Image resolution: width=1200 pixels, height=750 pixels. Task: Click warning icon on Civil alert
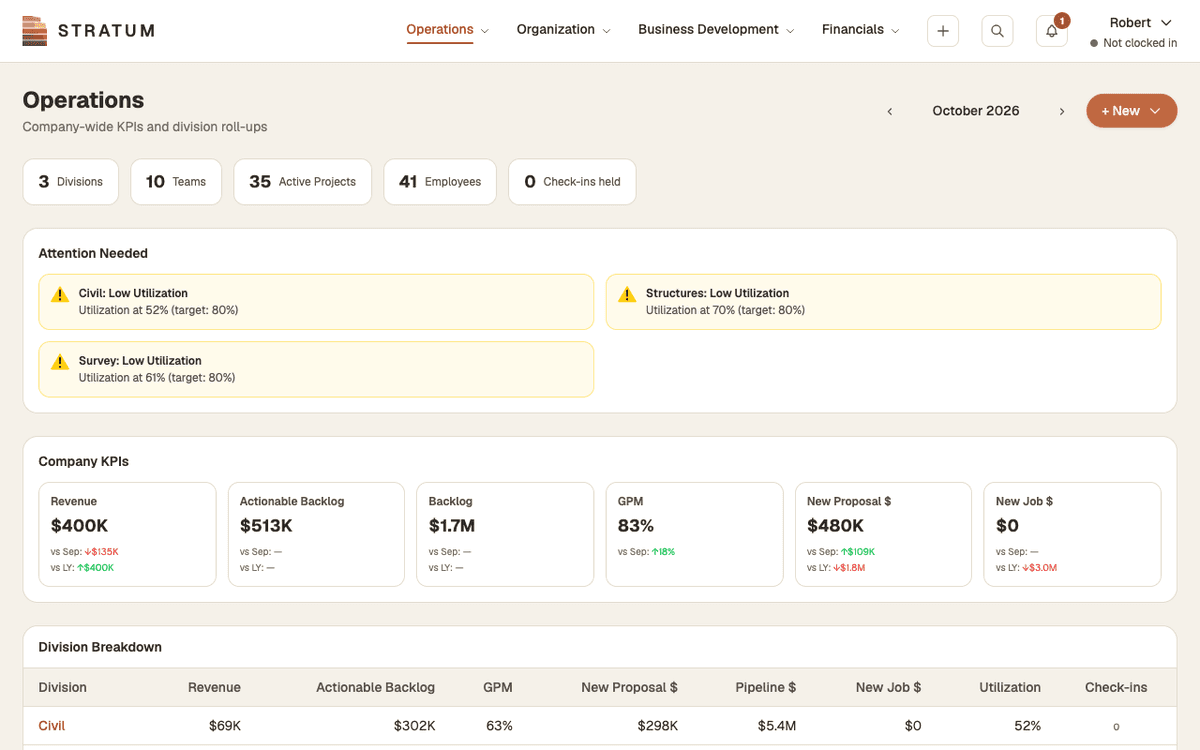(x=60, y=295)
